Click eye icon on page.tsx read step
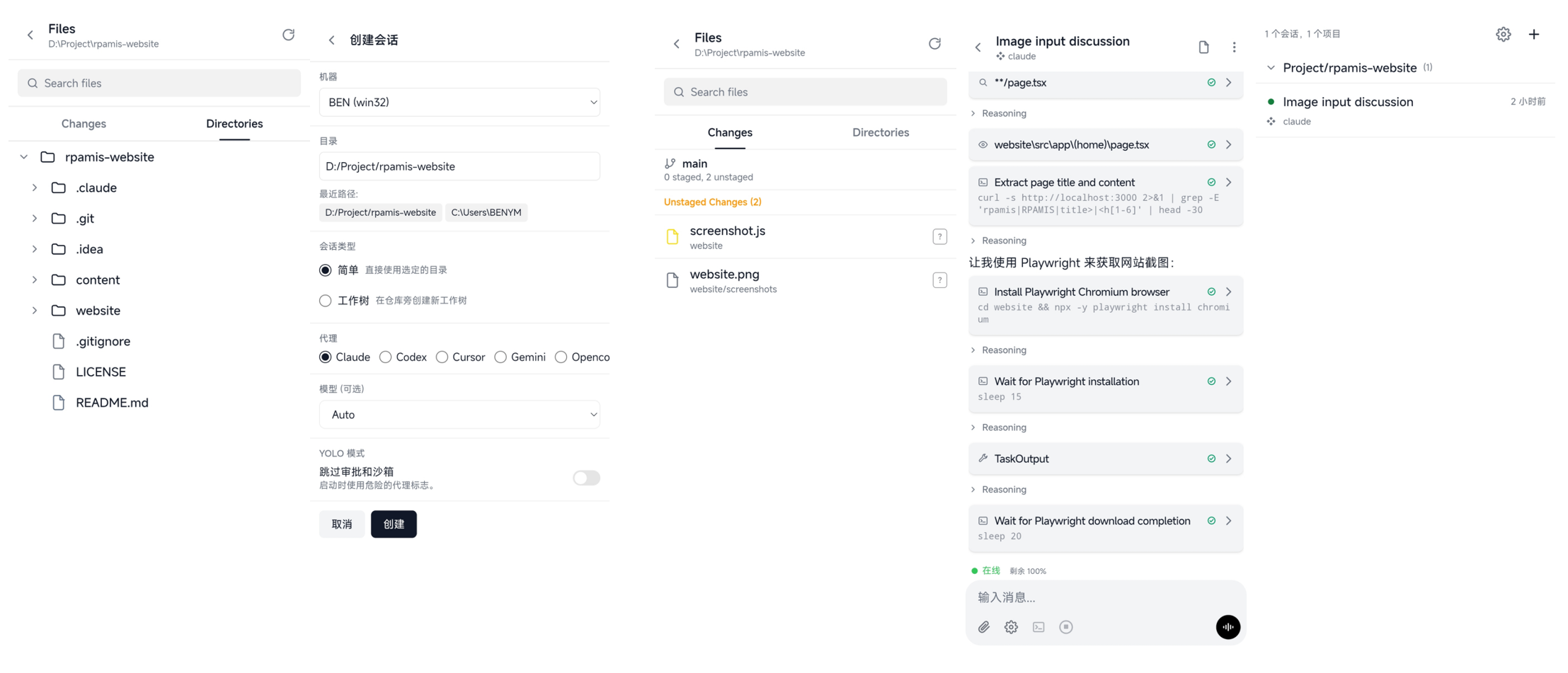 [983, 144]
